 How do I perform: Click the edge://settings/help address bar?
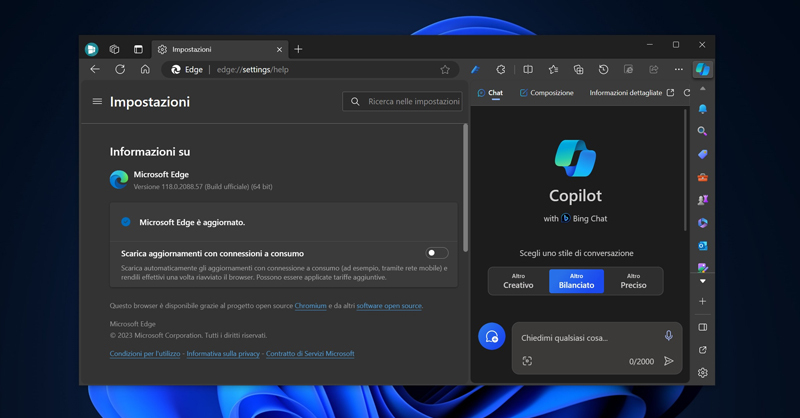[x=310, y=69]
